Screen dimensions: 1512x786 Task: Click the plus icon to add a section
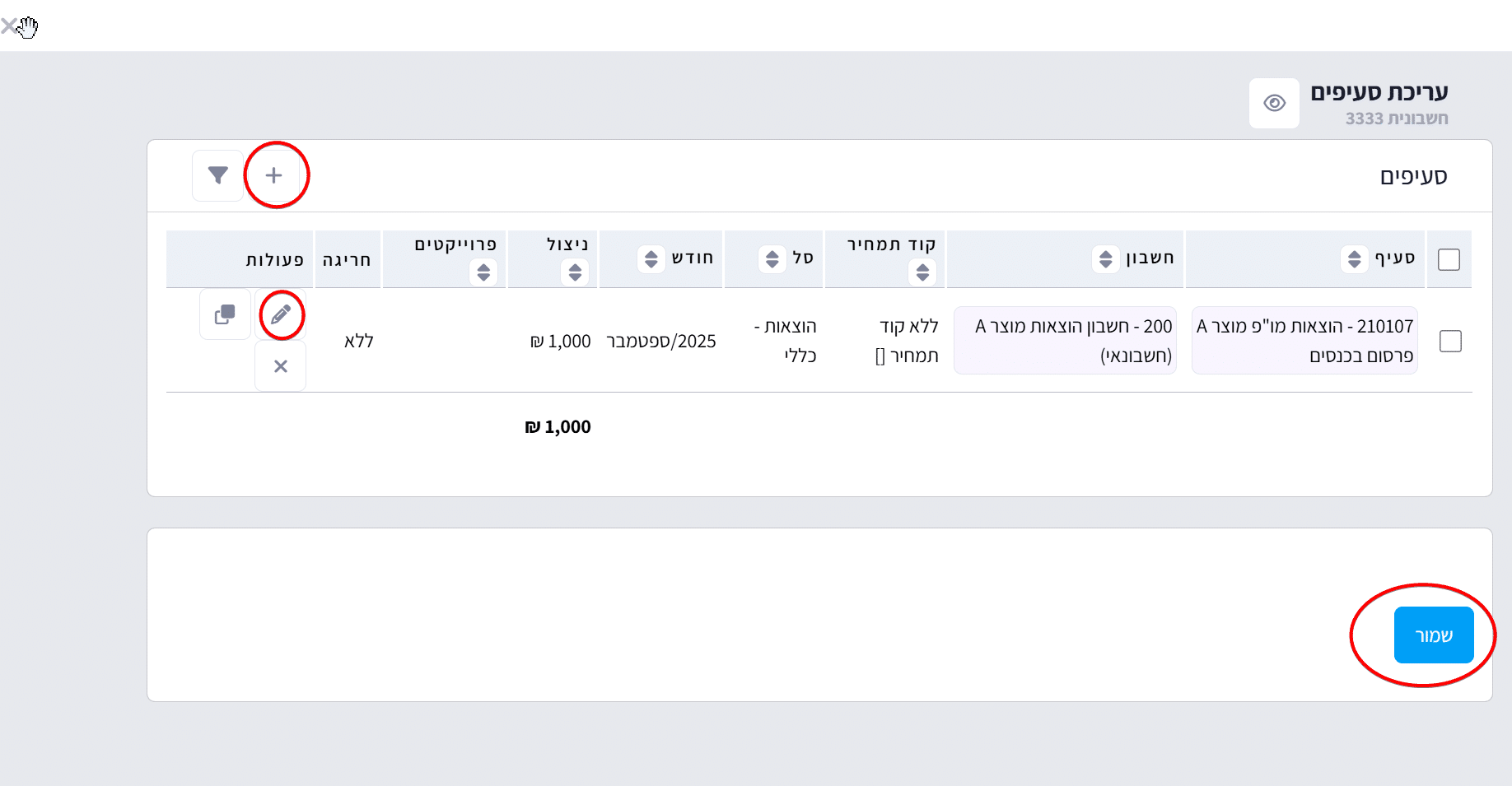tap(274, 175)
